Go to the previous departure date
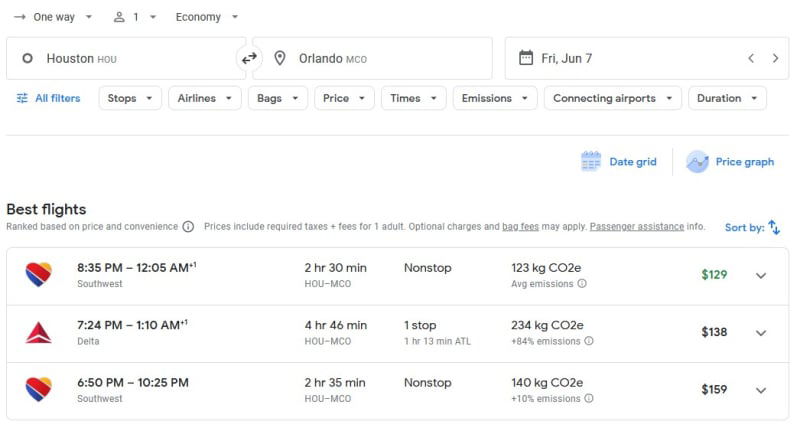The width and height of the screenshot is (800, 441). point(751,58)
